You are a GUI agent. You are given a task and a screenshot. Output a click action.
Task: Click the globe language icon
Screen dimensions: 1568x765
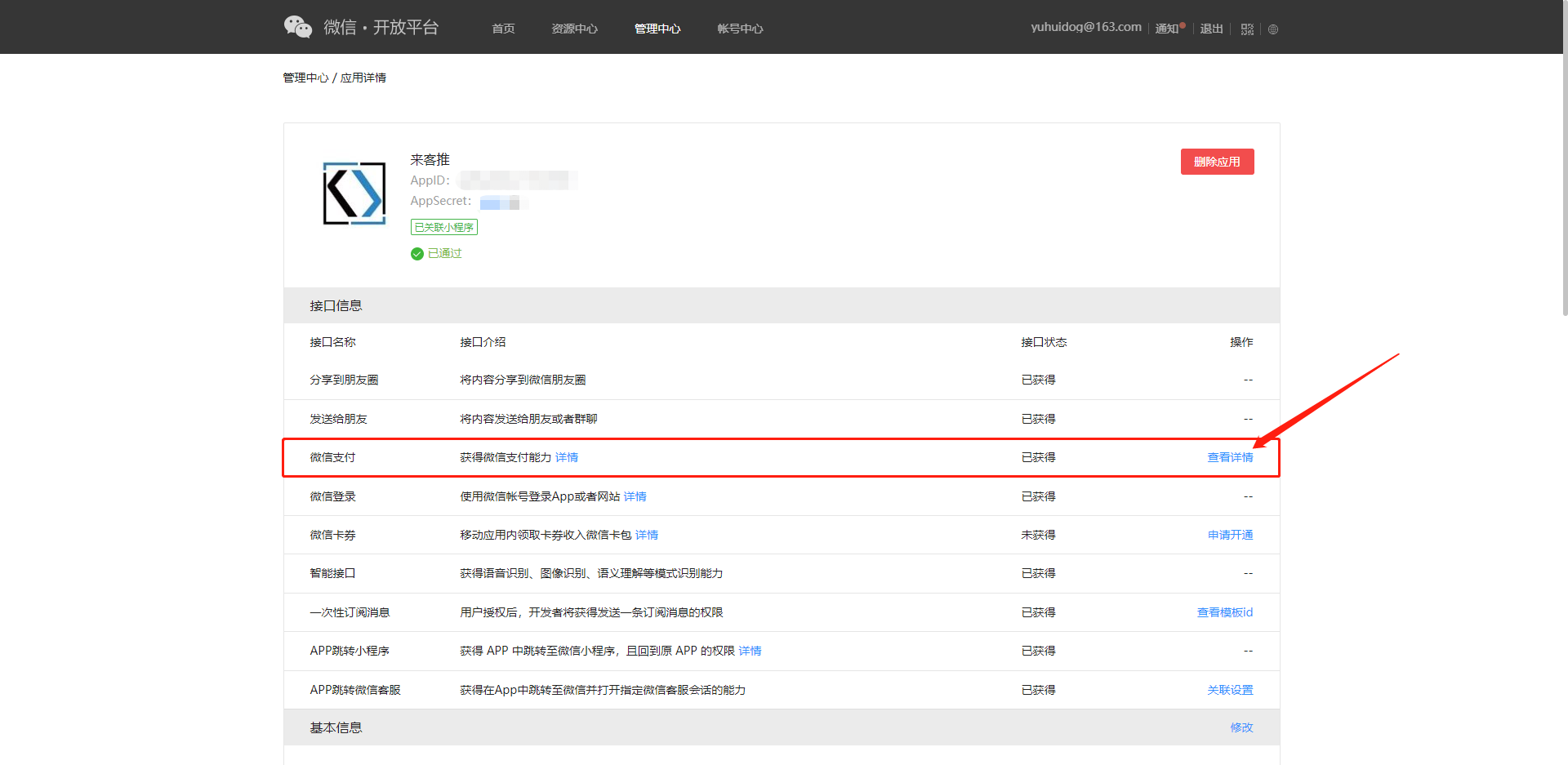pyautogui.click(x=1273, y=29)
